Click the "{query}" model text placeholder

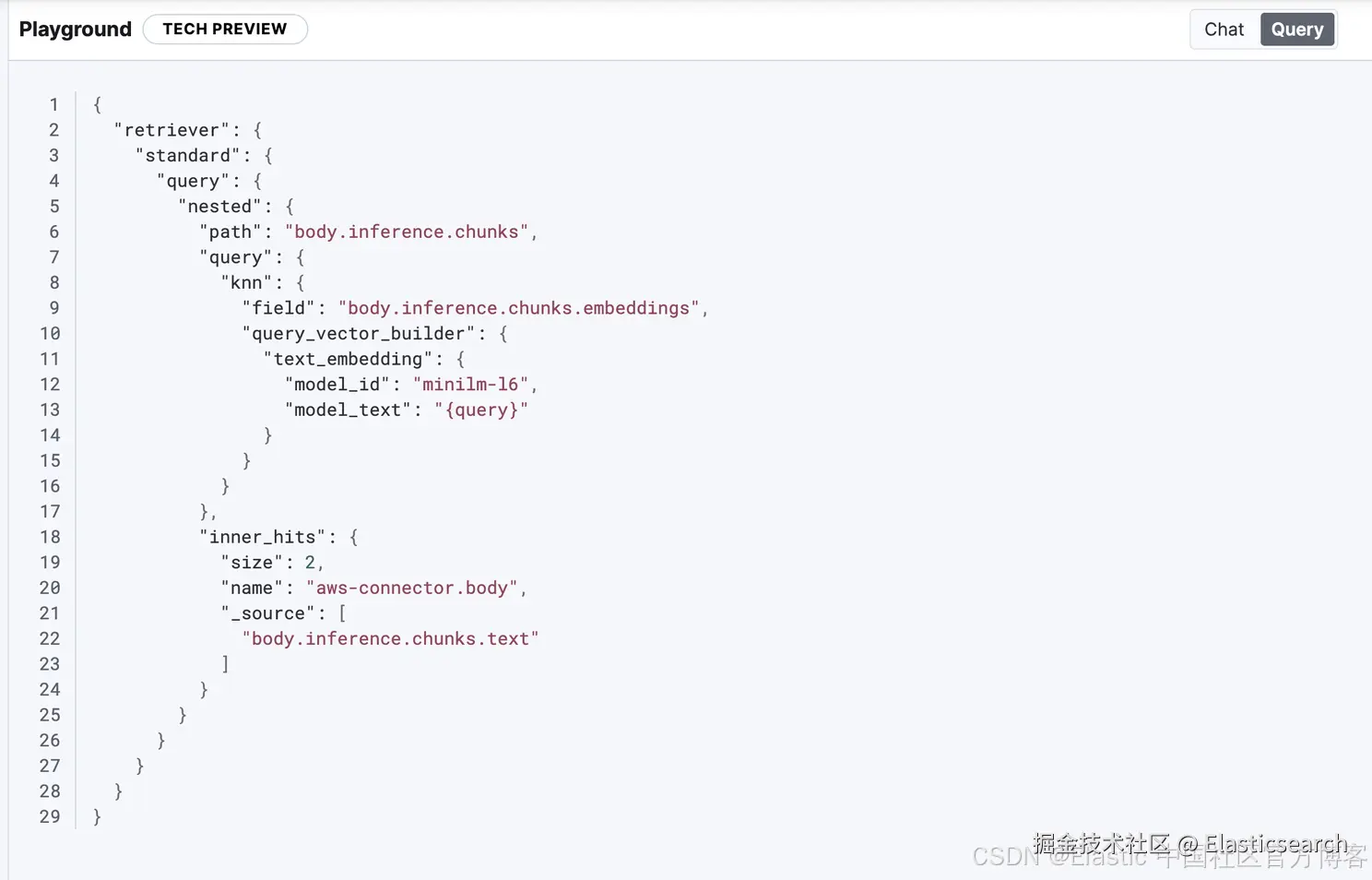point(480,410)
